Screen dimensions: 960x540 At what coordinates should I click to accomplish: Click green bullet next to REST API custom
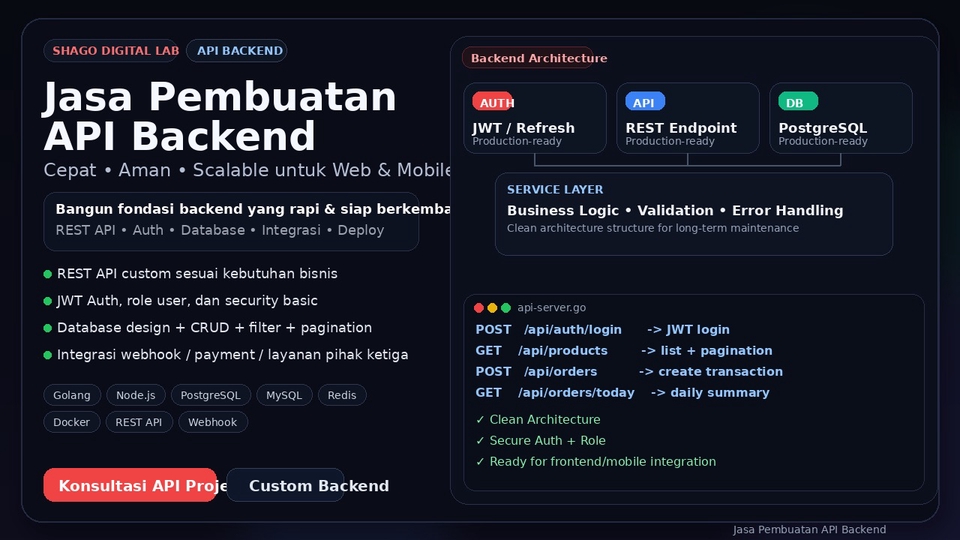(48, 274)
